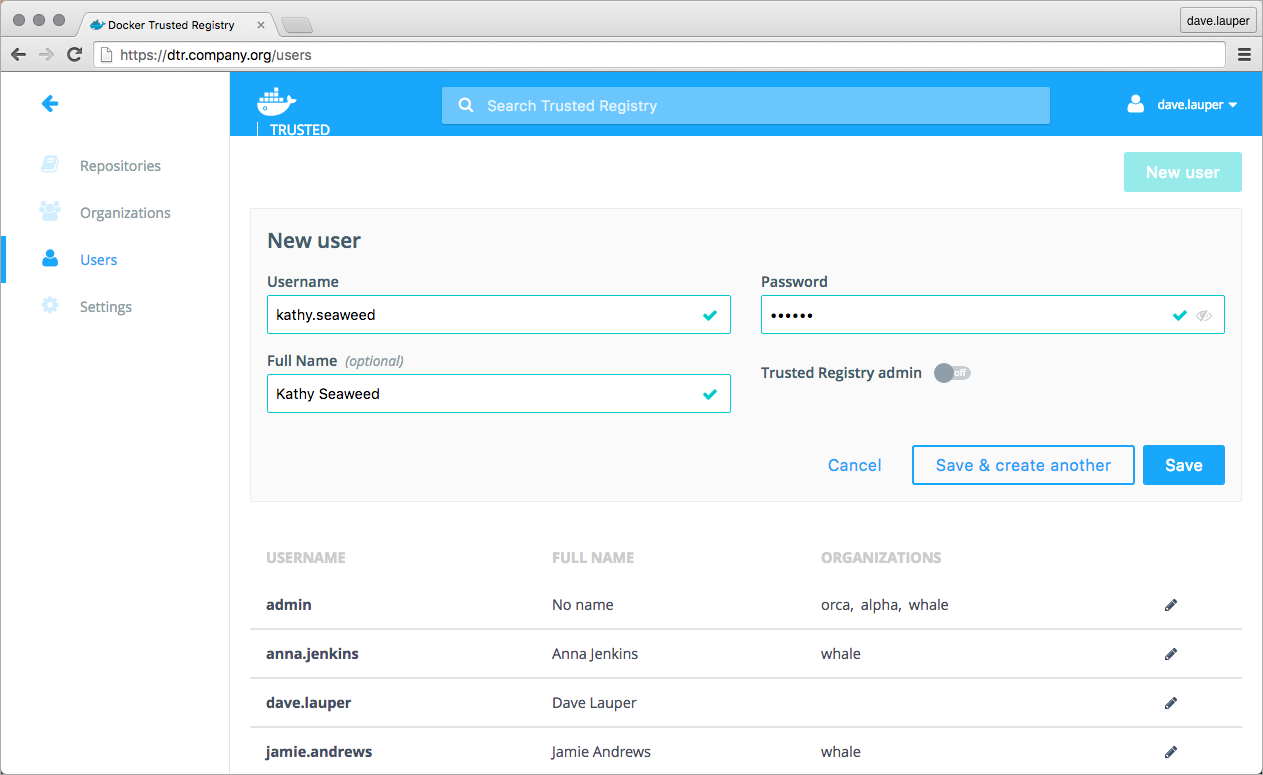Expand the dave.lauper account dropdown
Viewport: 1263px width, 775px height.
coord(1196,105)
